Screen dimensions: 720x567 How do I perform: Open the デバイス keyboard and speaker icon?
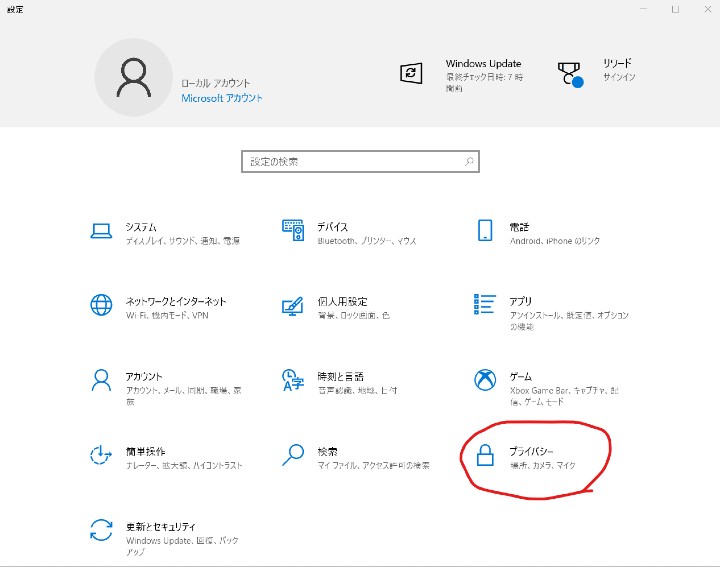(x=293, y=230)
